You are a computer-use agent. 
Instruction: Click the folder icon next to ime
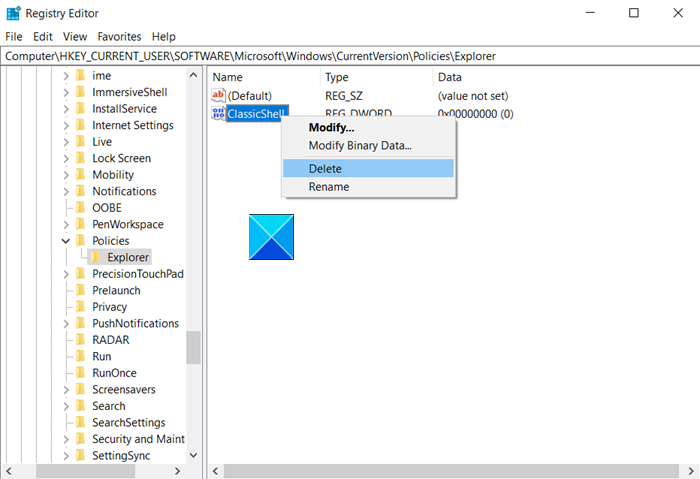(x=81, y=75)
